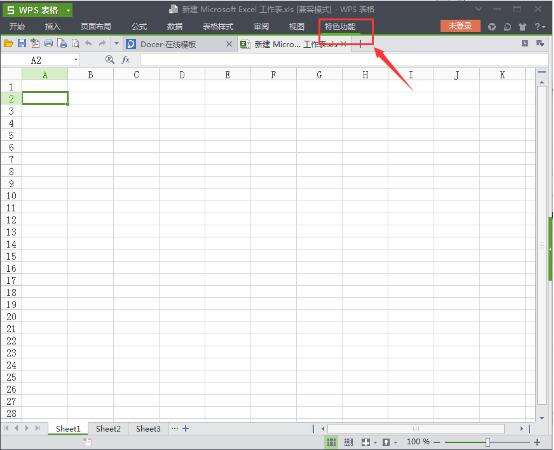
Task: Click the Redo arrow icon
Action: [102, 43]
